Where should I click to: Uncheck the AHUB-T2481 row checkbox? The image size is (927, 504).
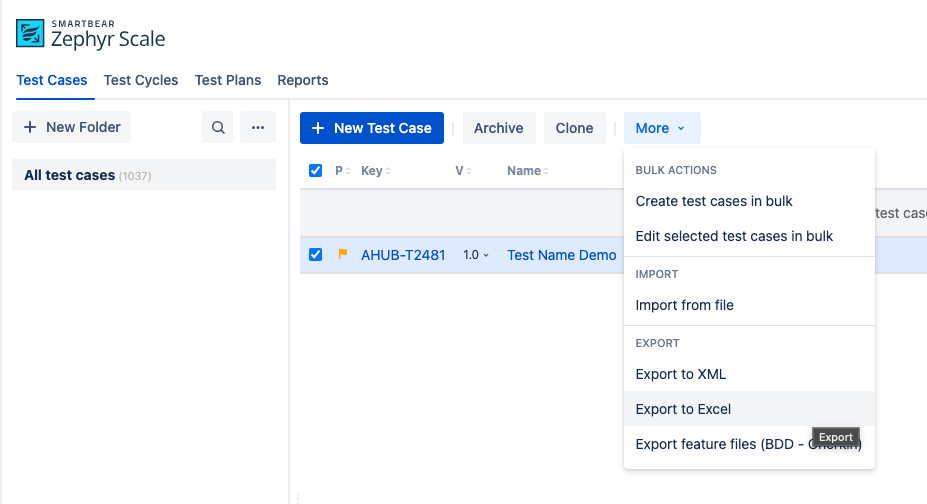point(316,255)
